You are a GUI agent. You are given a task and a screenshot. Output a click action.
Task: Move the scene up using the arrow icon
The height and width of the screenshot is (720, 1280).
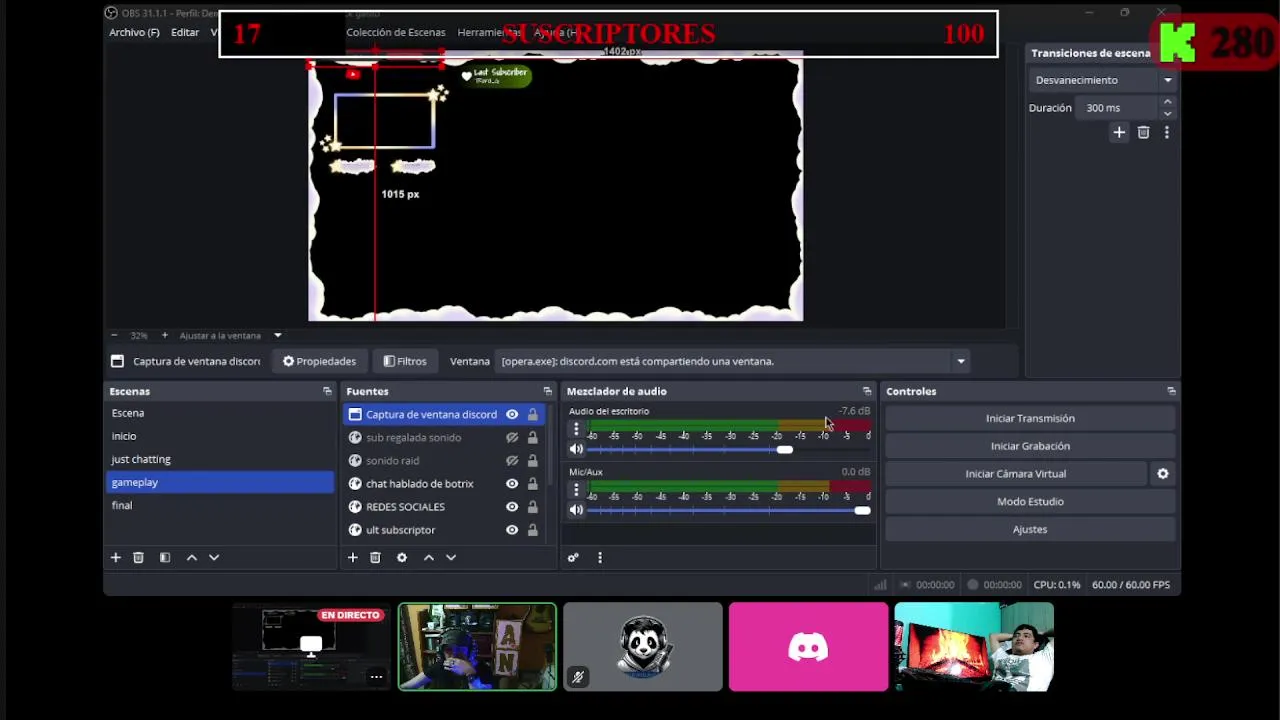pos(192,557)
